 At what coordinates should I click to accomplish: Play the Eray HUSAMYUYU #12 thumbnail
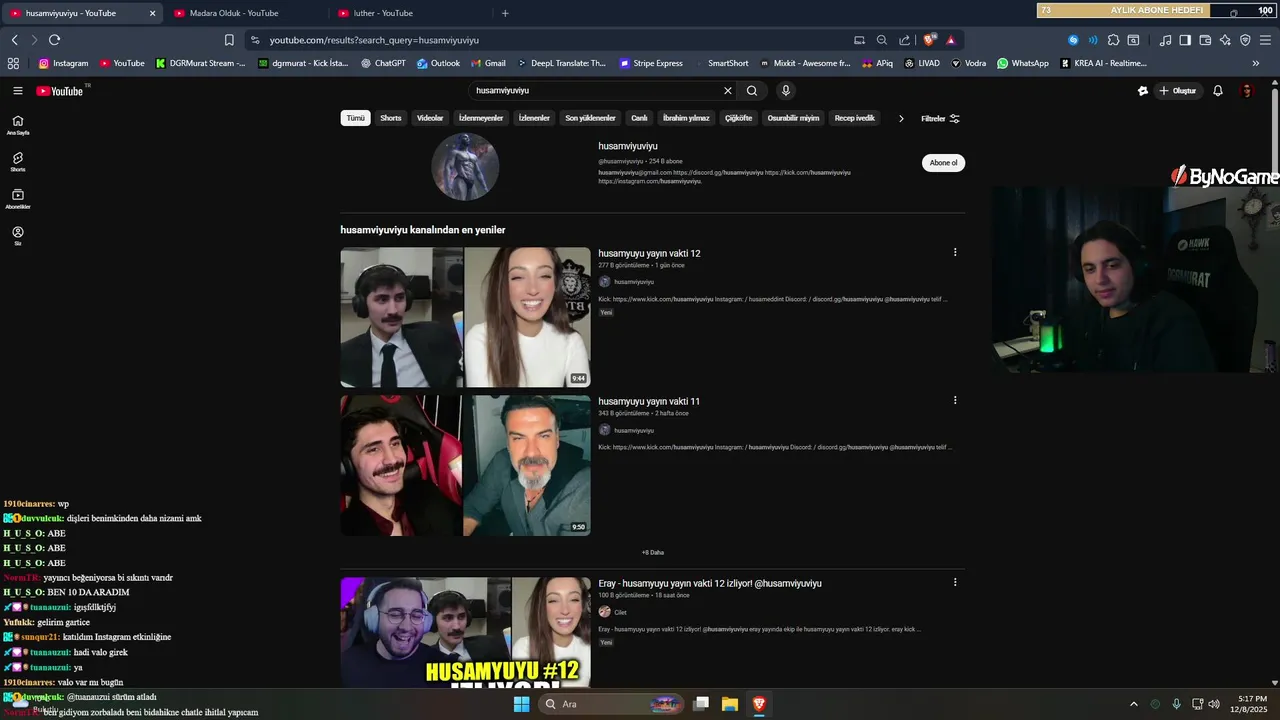click(465, 632)
